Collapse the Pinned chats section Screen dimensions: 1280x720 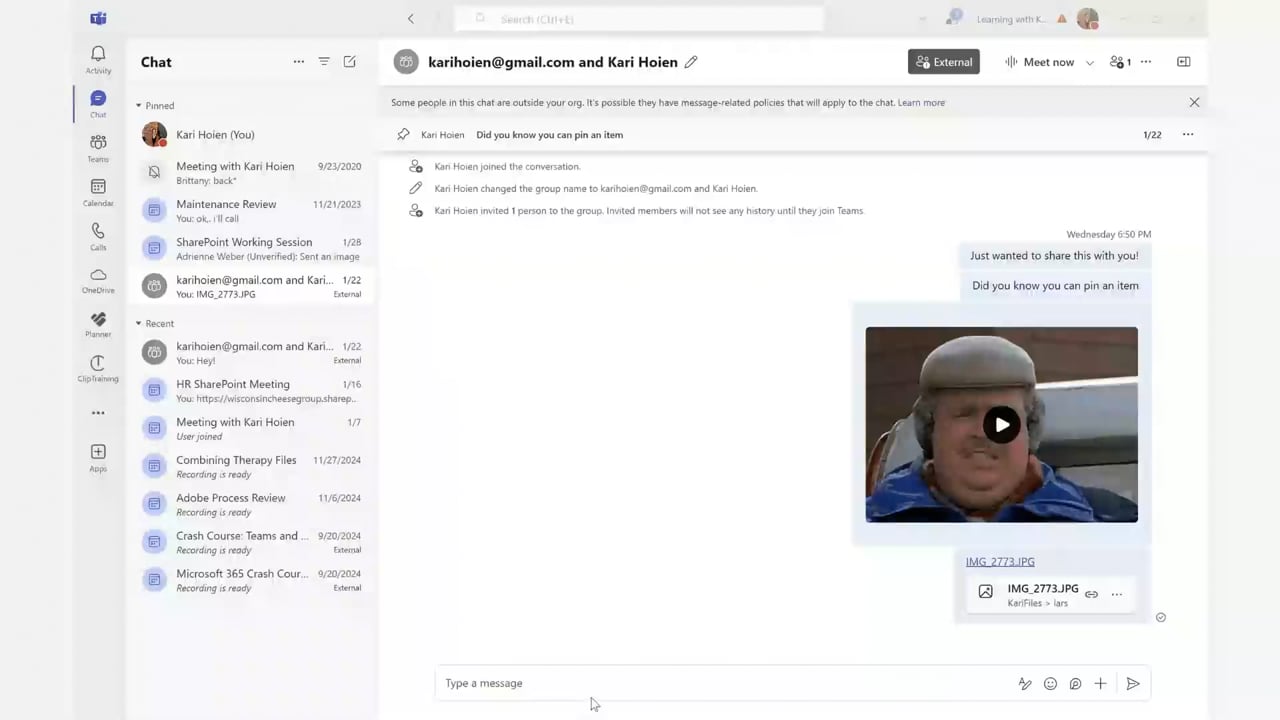[x=139, y=105]
